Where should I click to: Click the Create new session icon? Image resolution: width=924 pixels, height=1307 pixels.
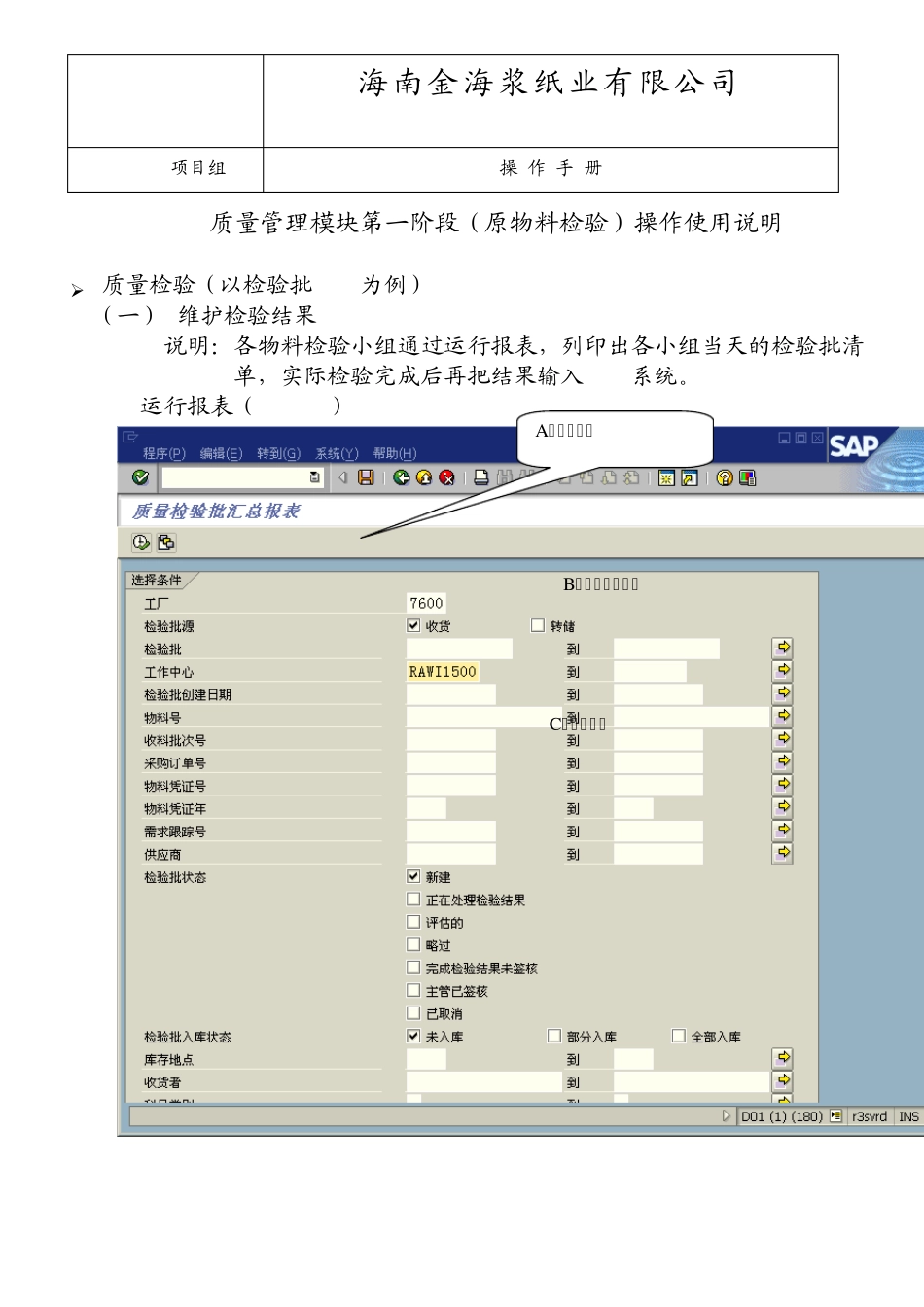[x=666, y=477]
